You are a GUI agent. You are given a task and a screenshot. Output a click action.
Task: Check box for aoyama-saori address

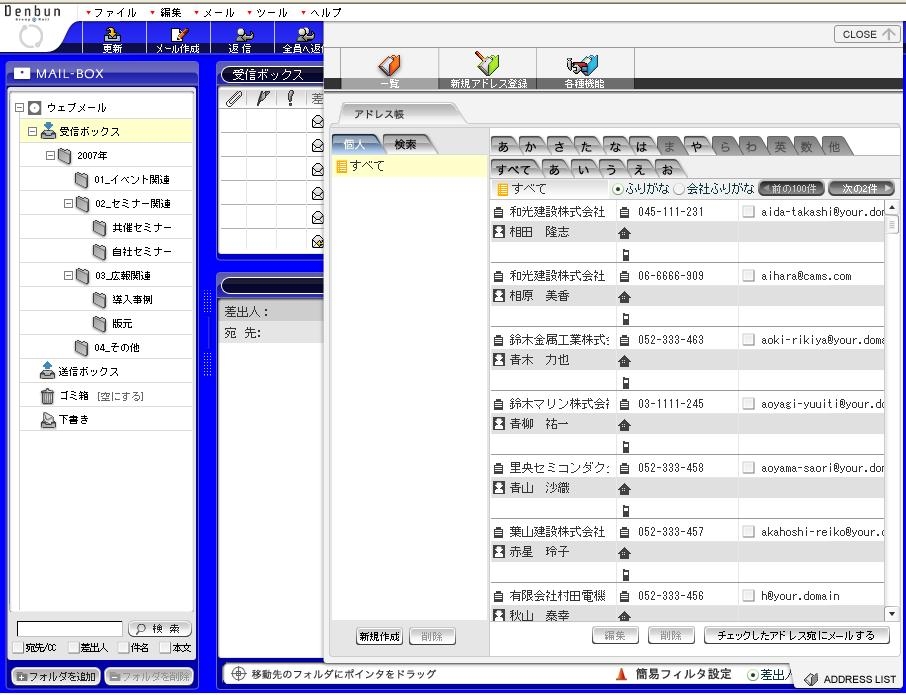pyautogui.click(x=748, y=467)
